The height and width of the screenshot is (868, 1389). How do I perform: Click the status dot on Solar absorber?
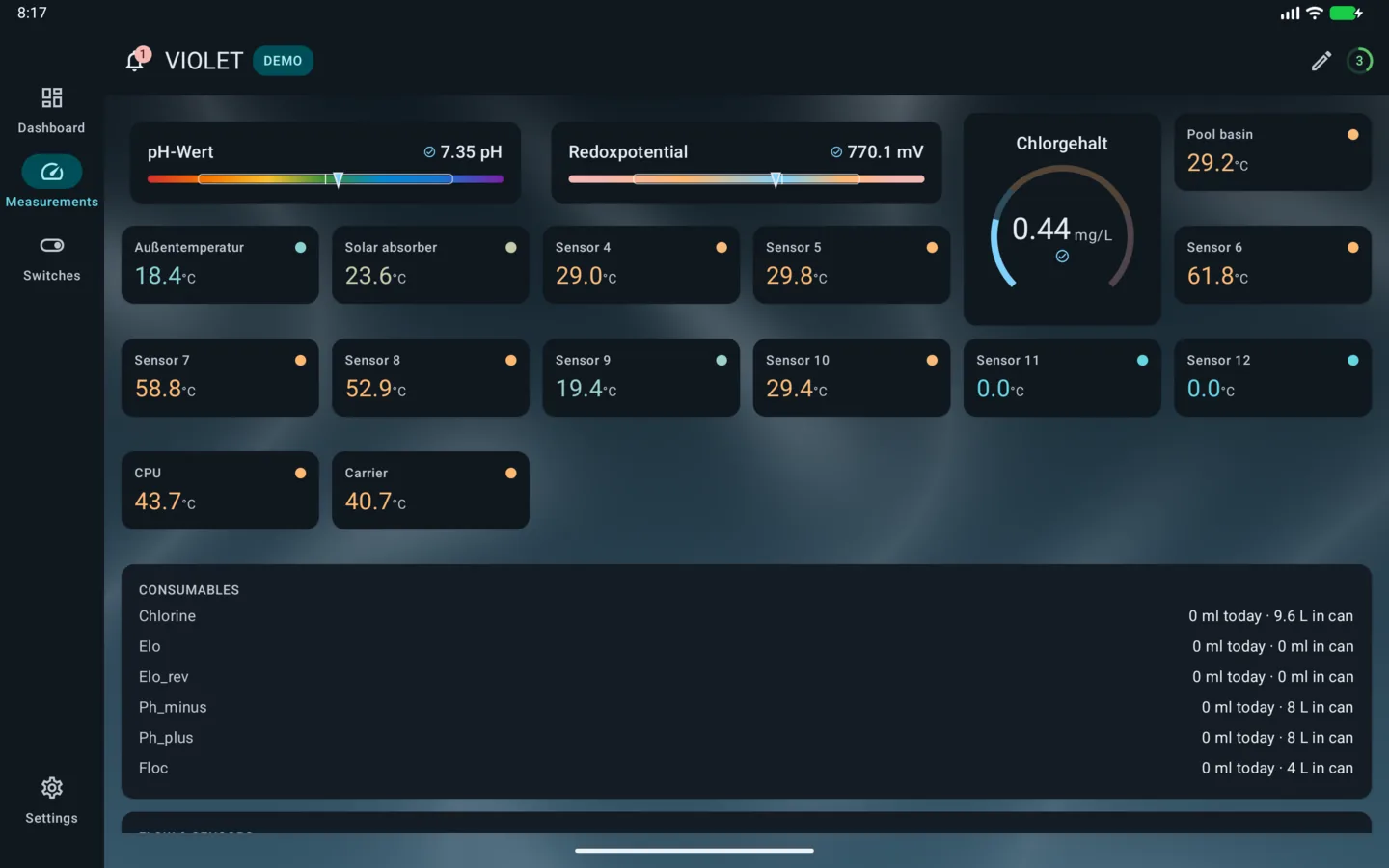tap(510, 248)
